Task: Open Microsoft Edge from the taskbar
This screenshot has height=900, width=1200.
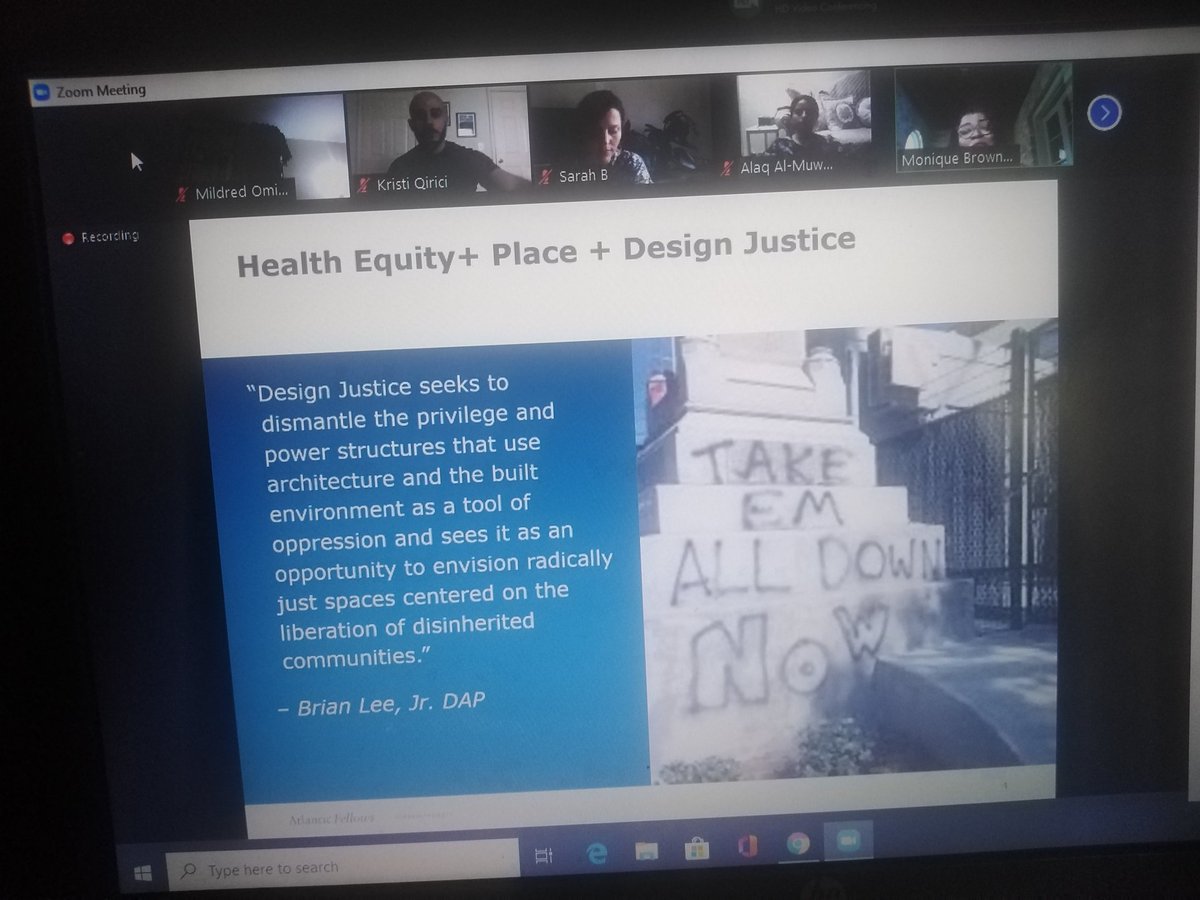Action: click(597, 851)
